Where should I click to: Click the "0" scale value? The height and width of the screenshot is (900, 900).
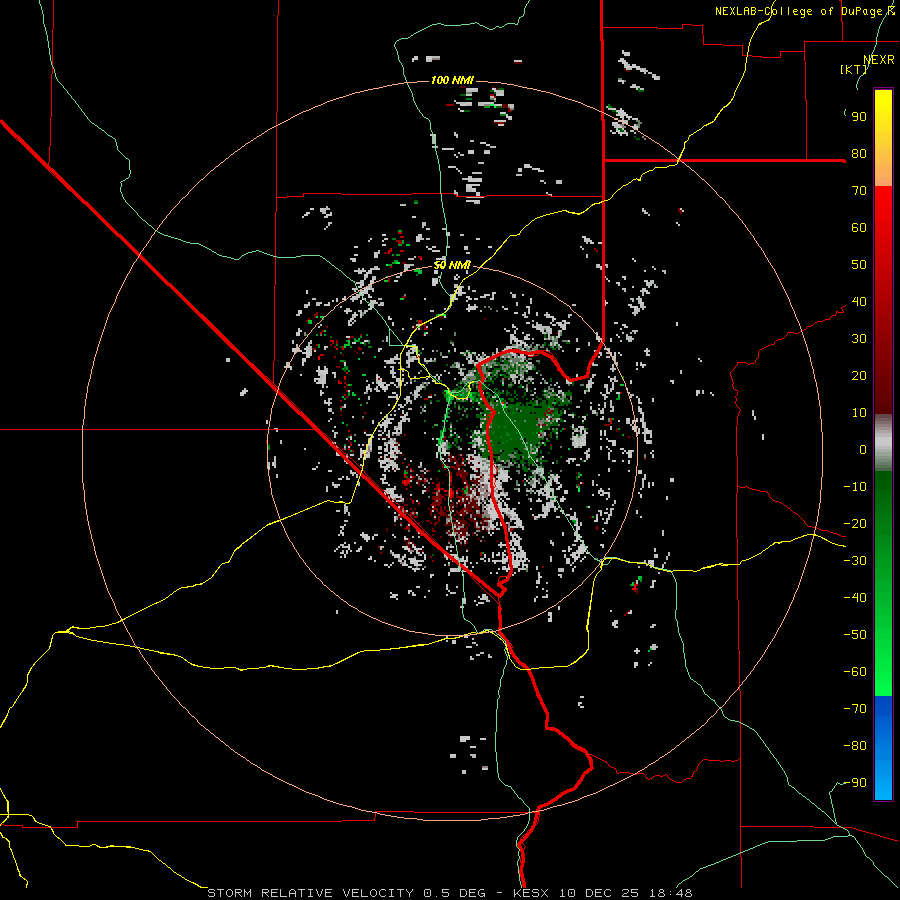(x=863, y=450)
